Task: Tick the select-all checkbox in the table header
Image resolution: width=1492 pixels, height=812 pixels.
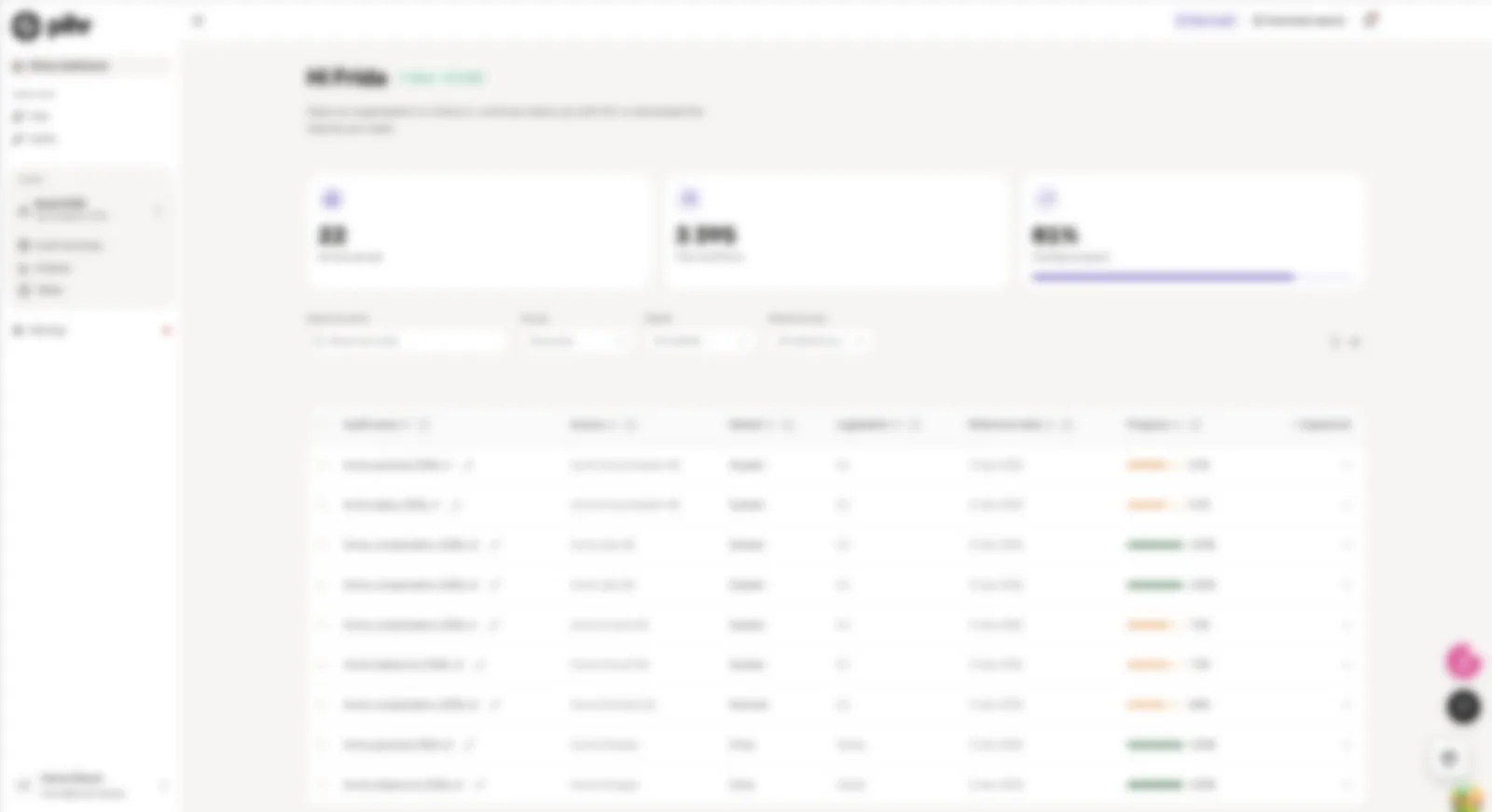Action: click(323, 425)
